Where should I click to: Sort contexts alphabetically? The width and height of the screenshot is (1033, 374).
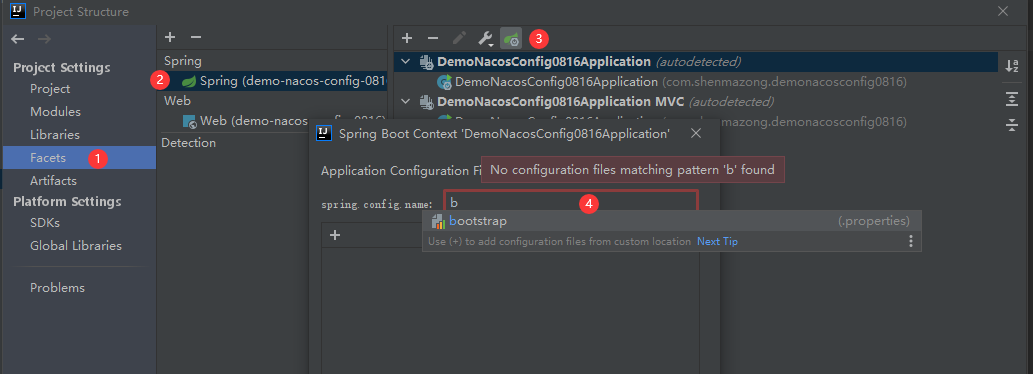pyautogui.click(x=1012, y=66)
